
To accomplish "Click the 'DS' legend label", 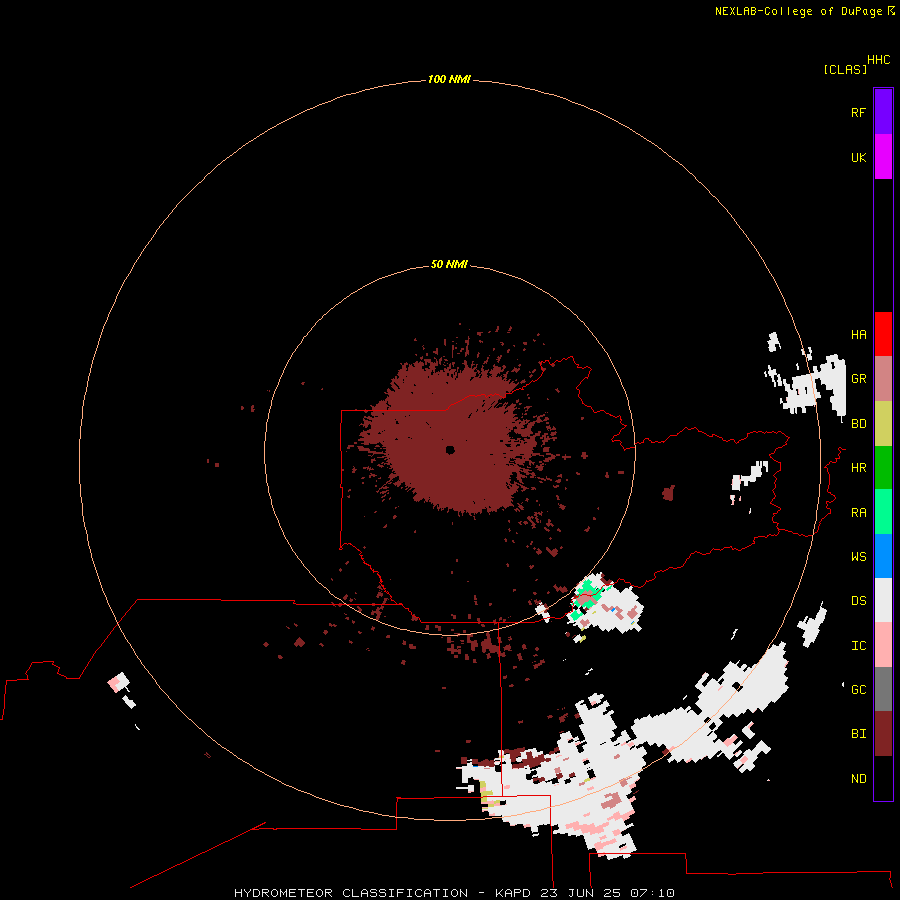I will (858, 601).
